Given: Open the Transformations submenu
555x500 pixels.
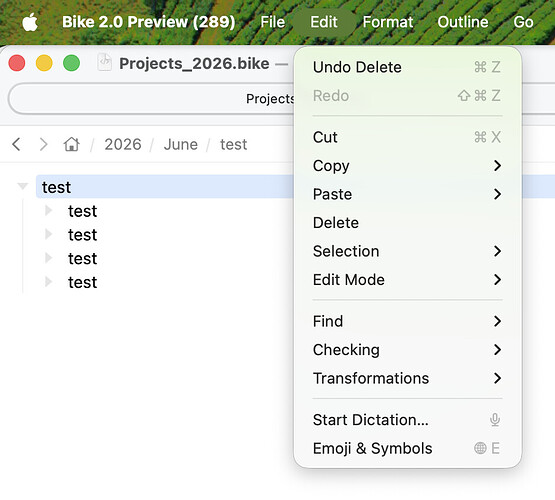Looking at the screenshot, I should (x=407, y=378).
